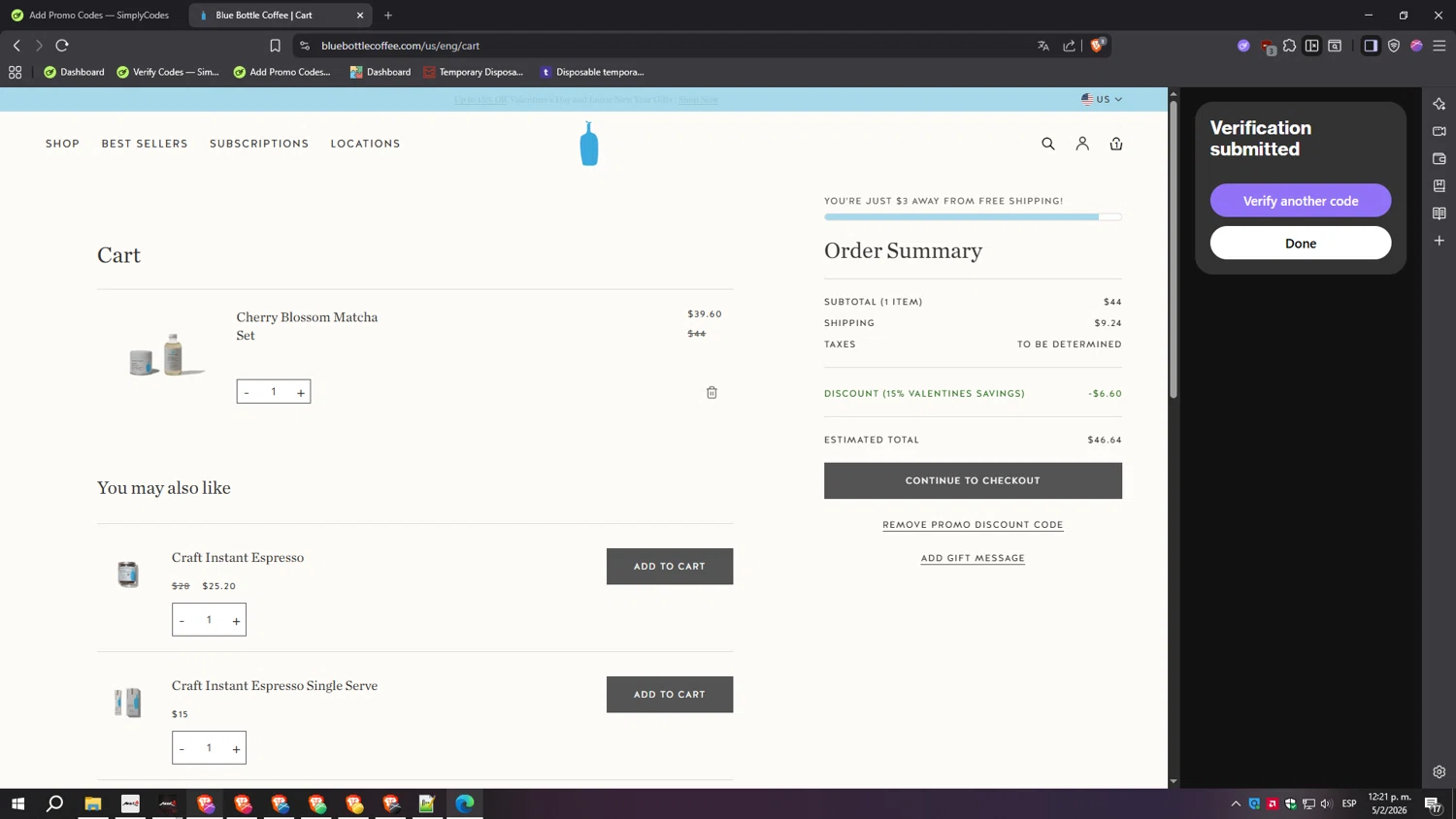Open Verify Codes bookmark
Viewport: 1456px width, 819px height.
(168, 72)
